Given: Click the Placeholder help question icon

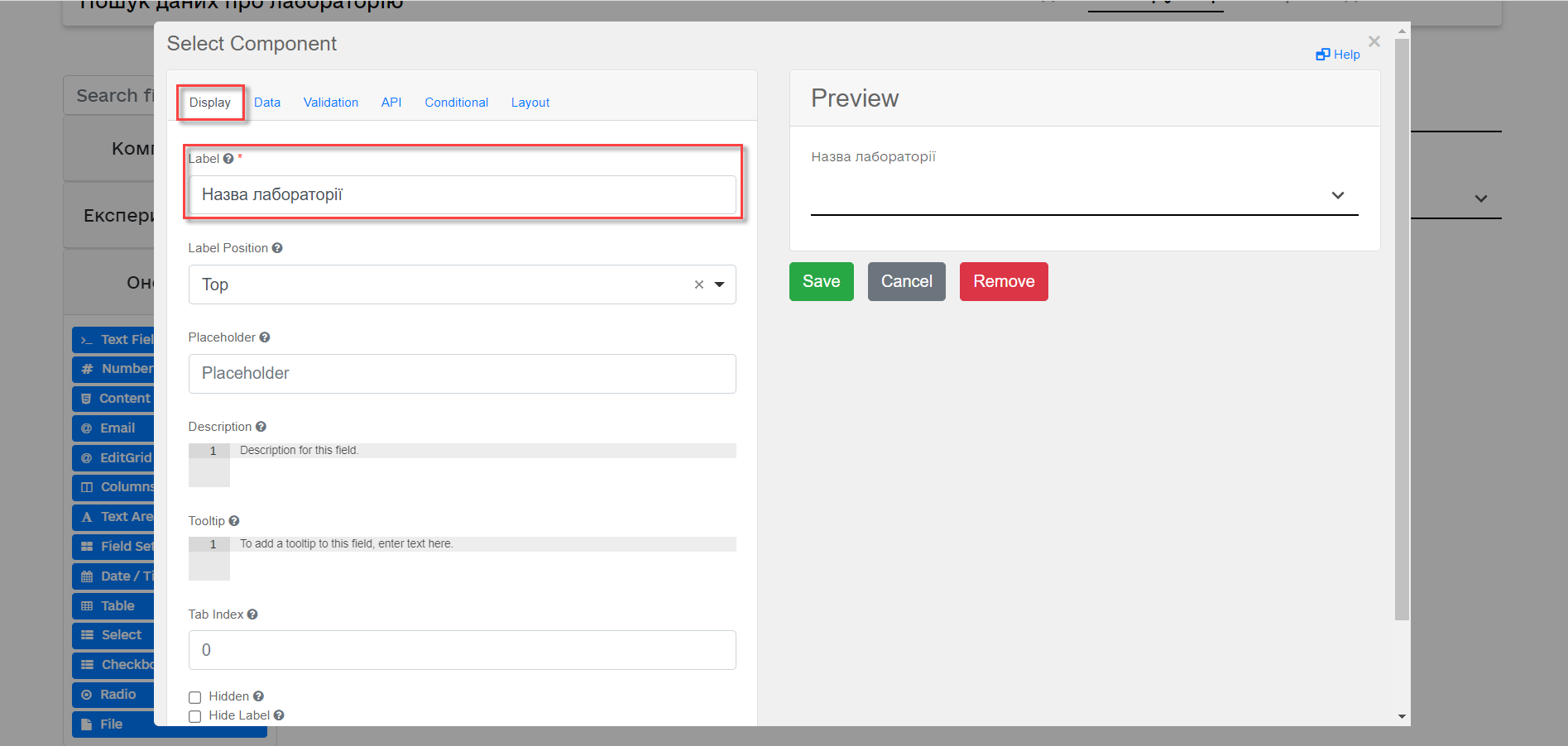Looking at the screenshot, I should (265, 337).
